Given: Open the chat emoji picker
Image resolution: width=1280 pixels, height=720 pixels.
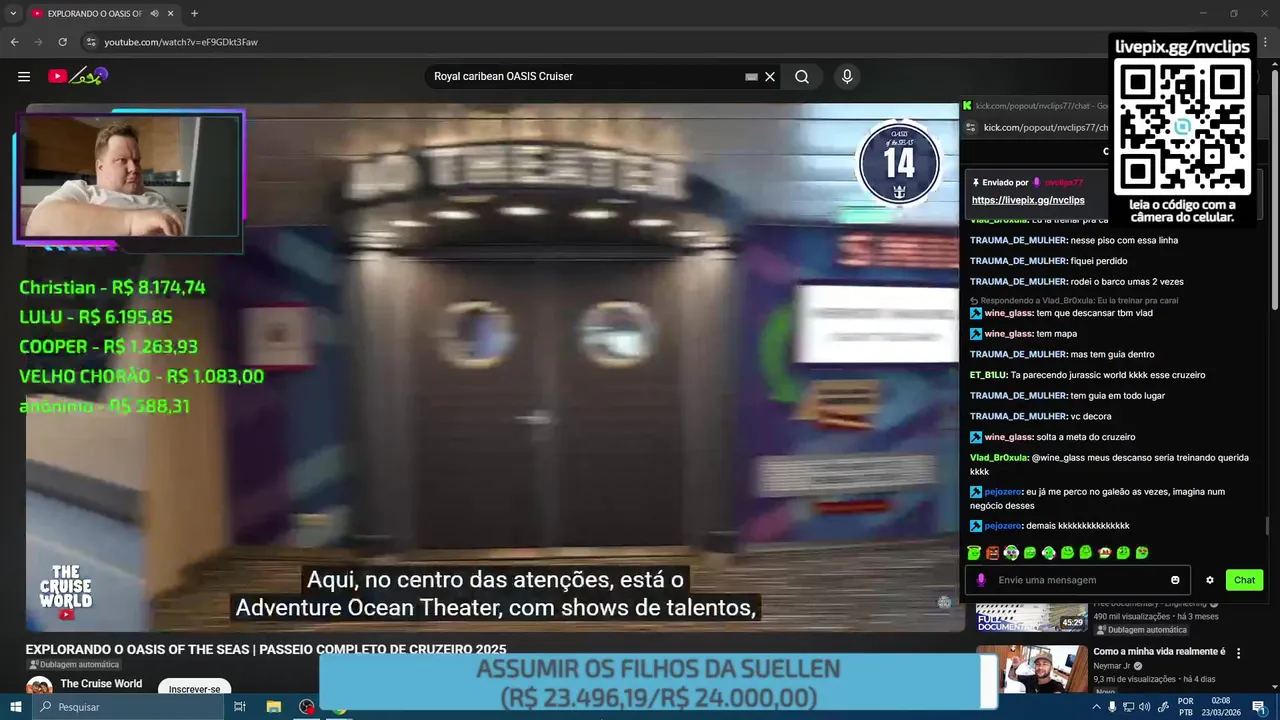Looking at the screenshot, I should pos(1175,580).
